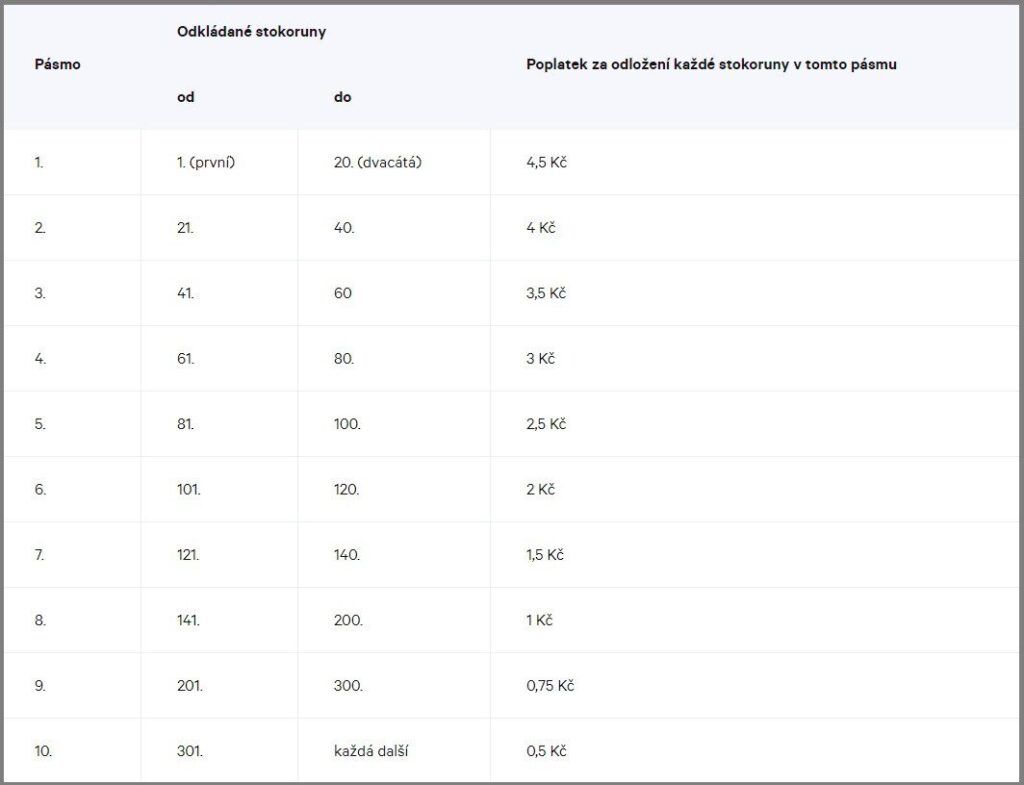This screenshot has width=1024, height=785.
Task: Select the 2,5 Kč fee cell
Action: coord(546,424)
